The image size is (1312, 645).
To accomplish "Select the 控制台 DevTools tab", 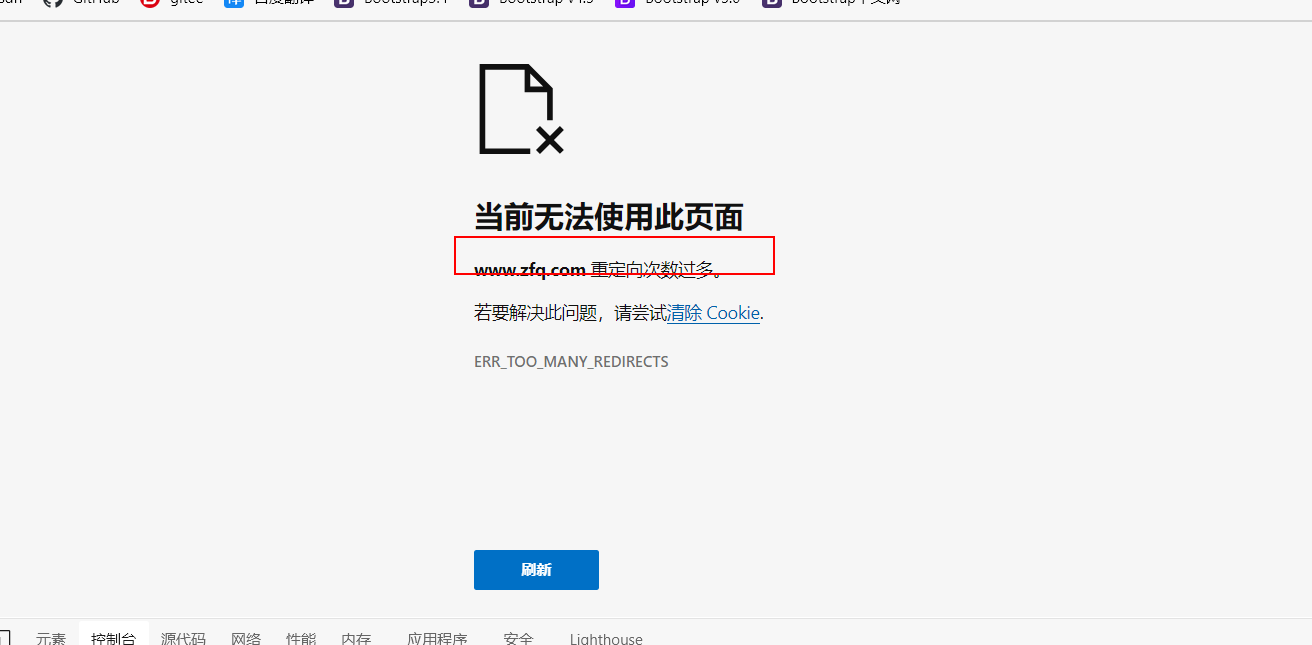I will pos(113,638).
